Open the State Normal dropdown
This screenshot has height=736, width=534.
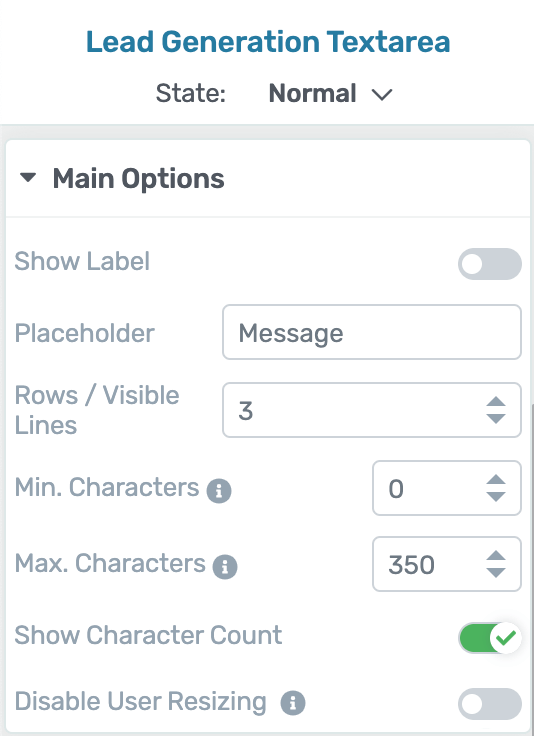[330, 93]
